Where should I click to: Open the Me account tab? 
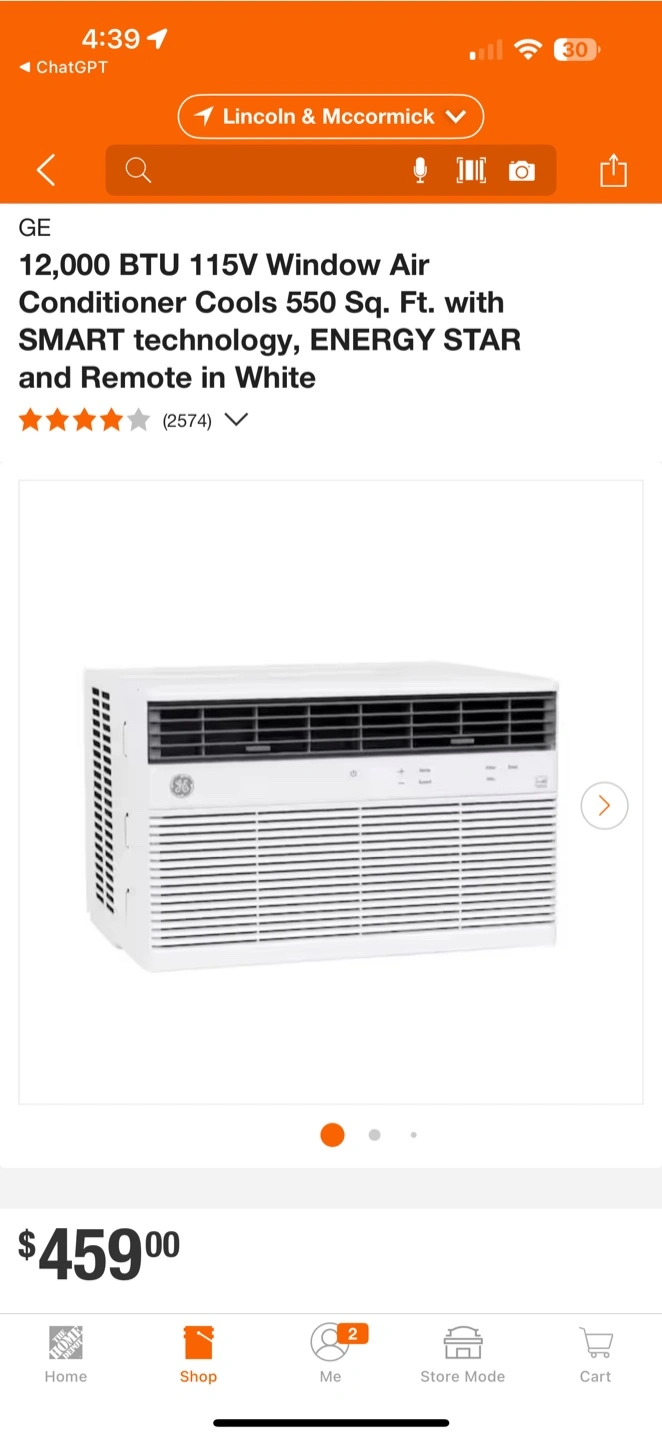click(x=331, y=1355)
